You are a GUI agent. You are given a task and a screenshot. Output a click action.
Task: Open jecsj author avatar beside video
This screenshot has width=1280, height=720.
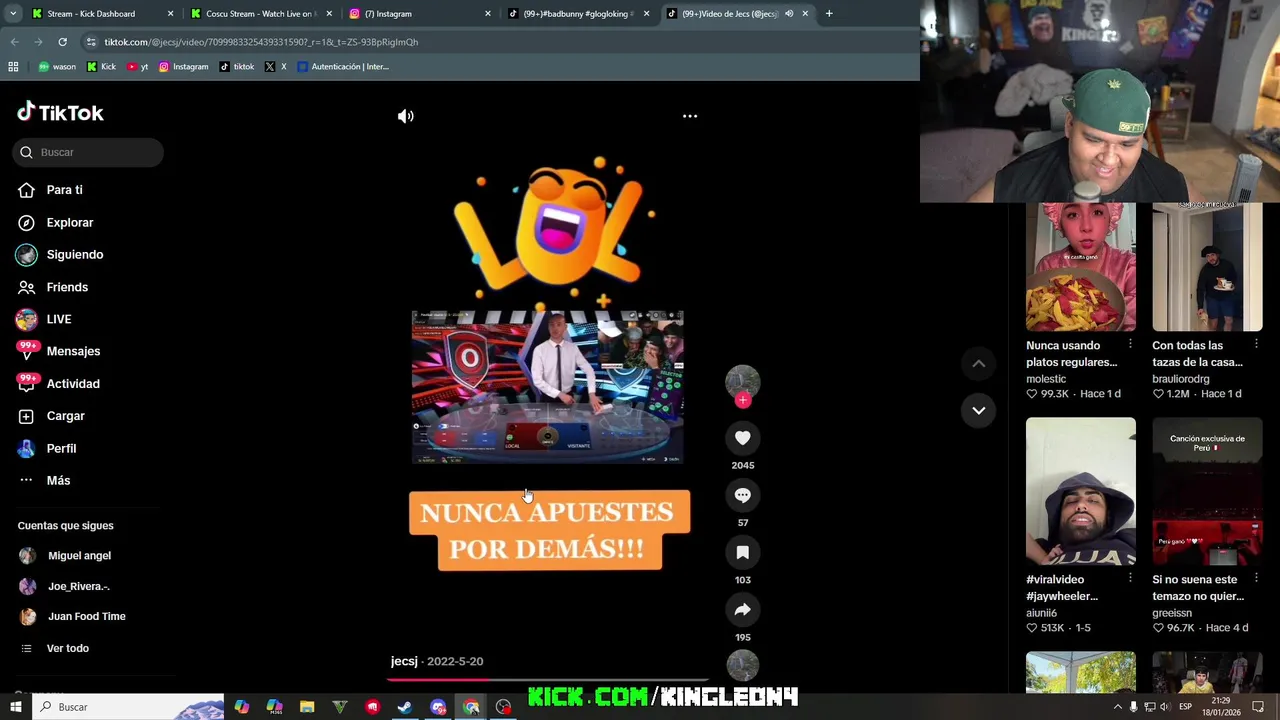742,381
